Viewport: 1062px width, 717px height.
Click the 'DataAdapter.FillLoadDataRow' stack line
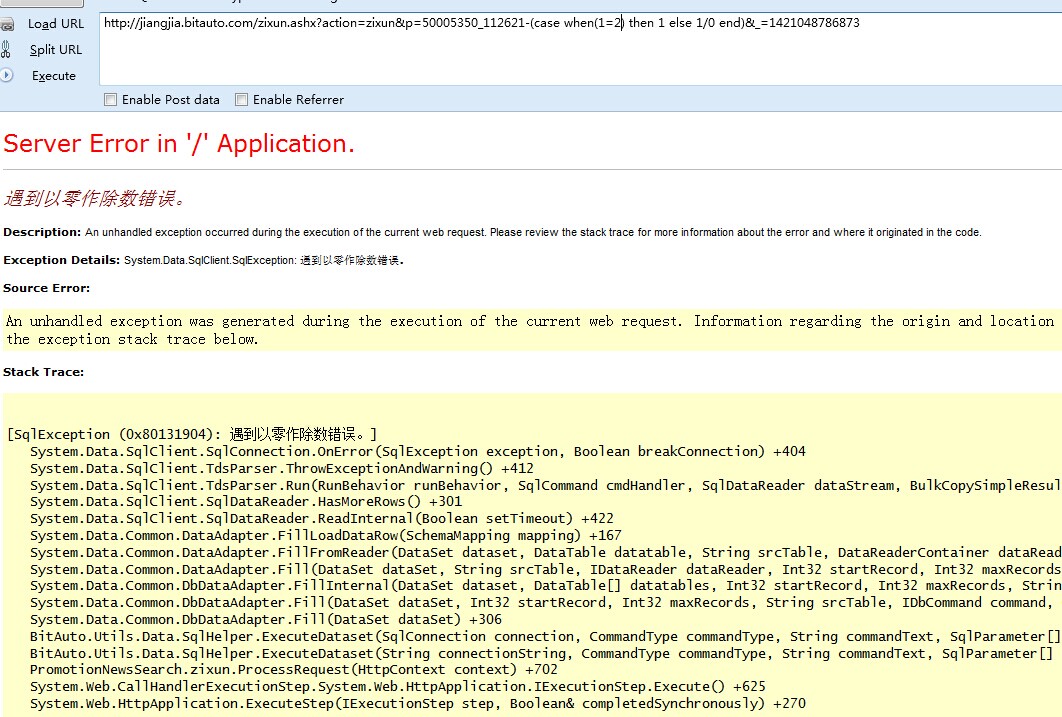326,536
